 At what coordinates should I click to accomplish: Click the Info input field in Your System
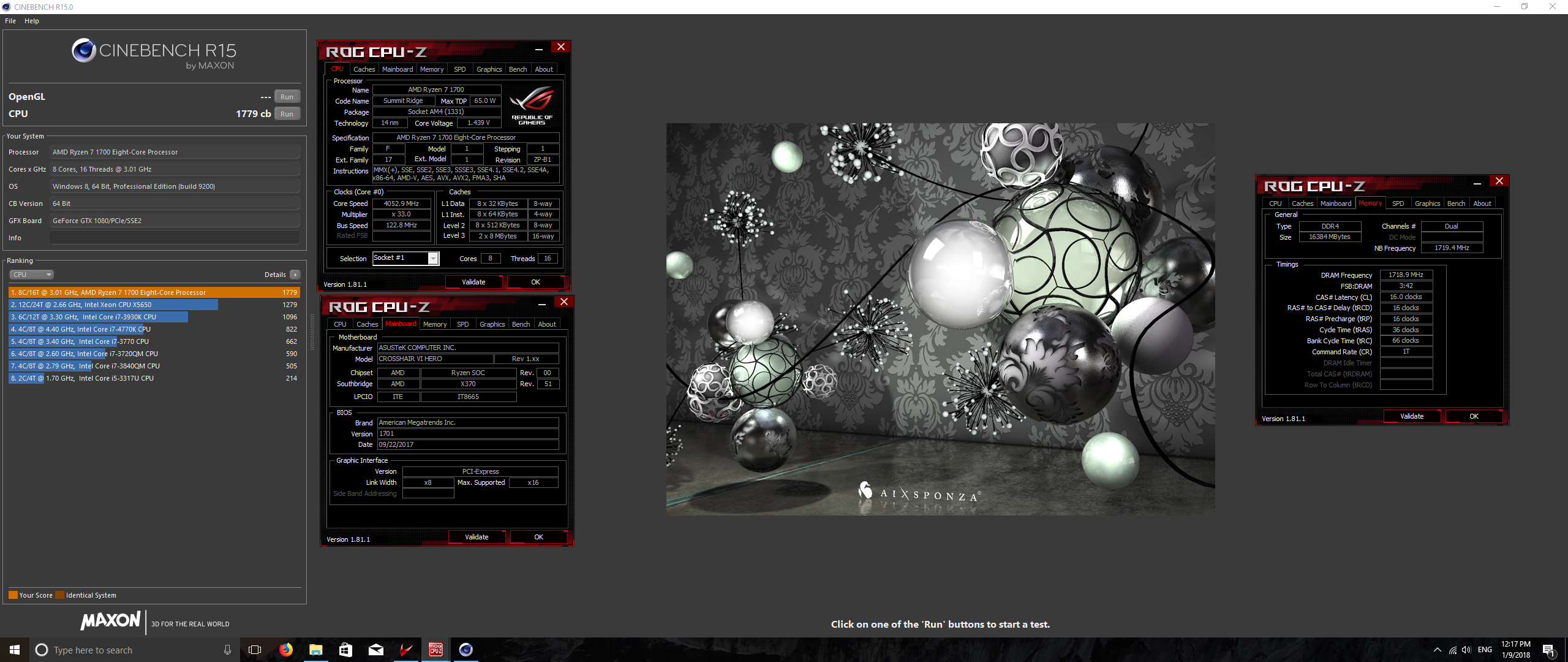pos(175,238)
